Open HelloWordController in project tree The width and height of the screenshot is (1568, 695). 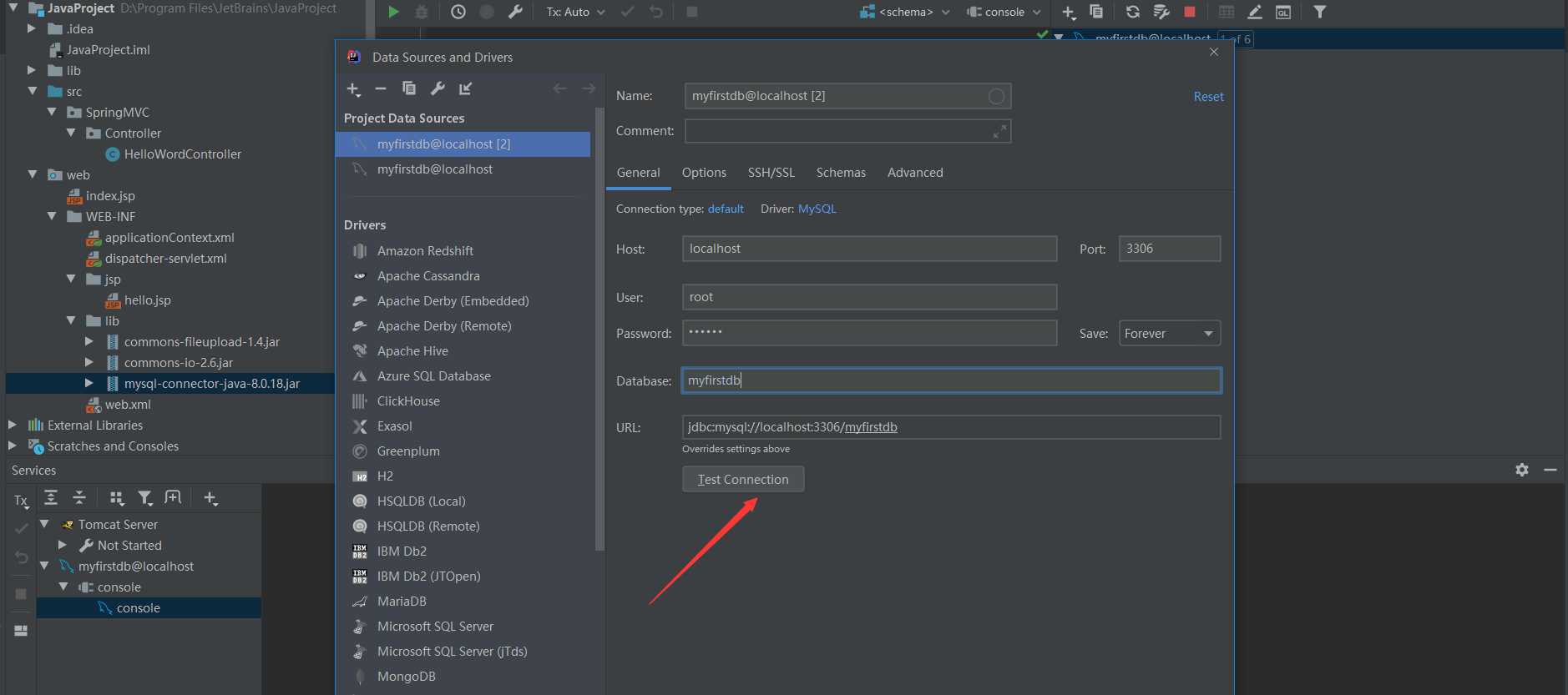pyautogui.click(x=182, y=154)
